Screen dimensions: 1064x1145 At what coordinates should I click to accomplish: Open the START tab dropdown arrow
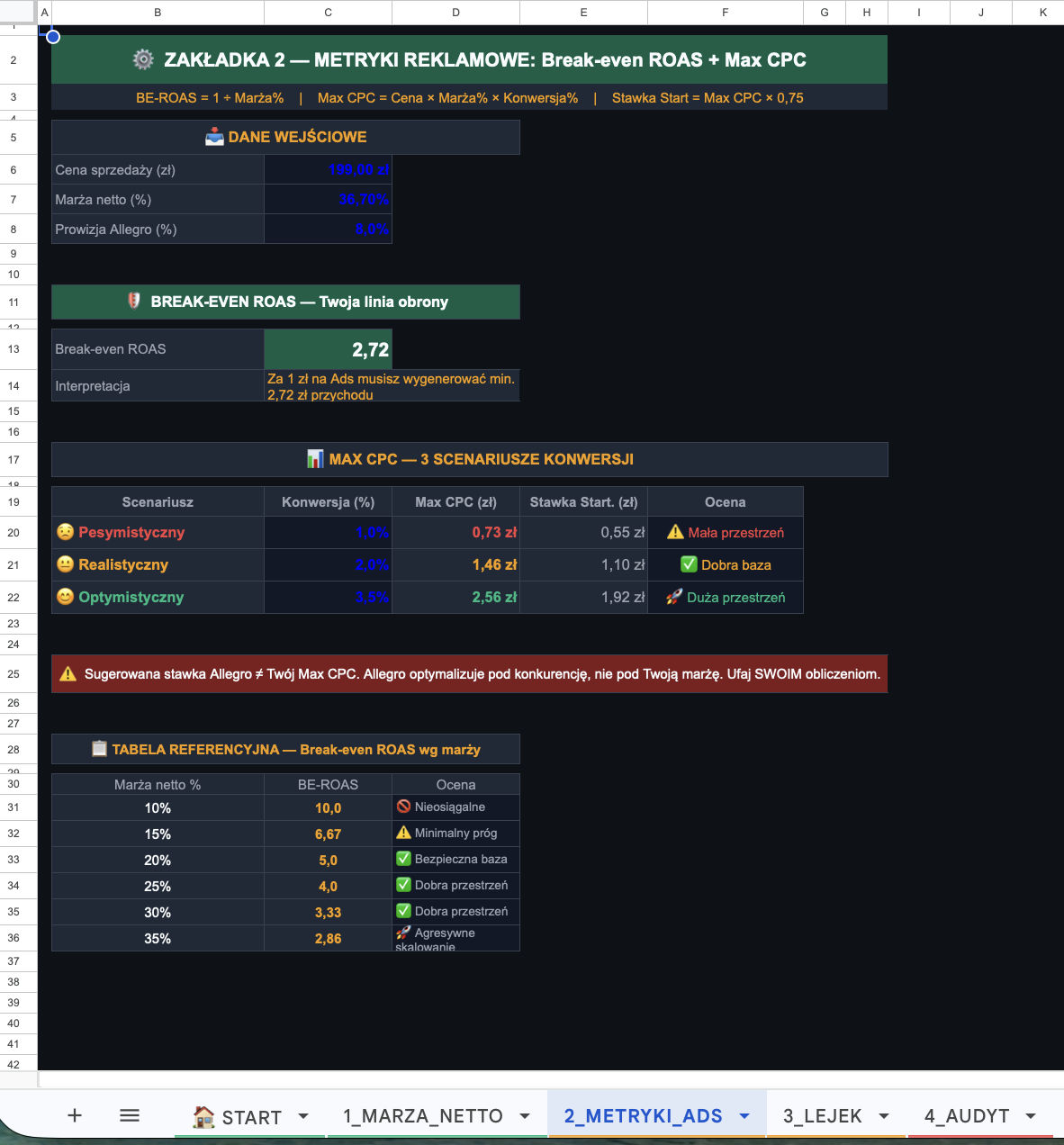(303, 1116)
